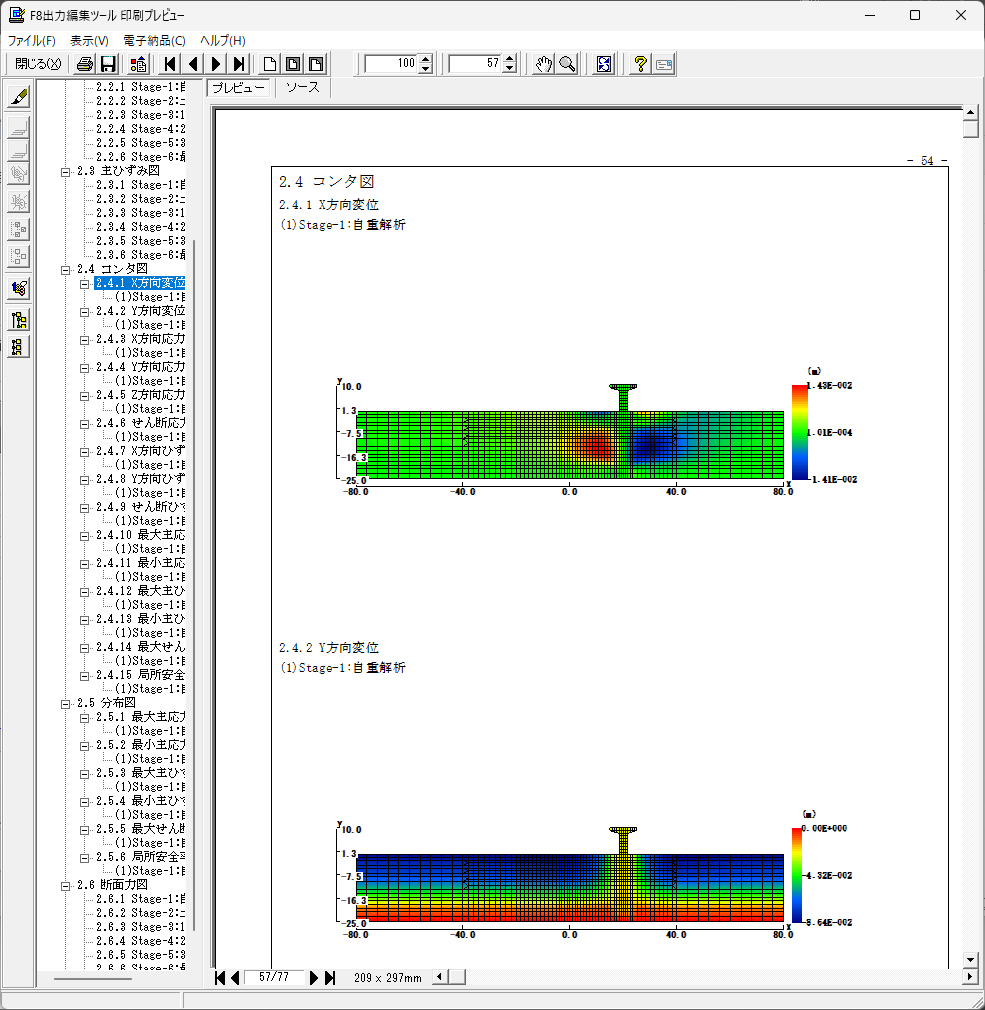Click the print icon in the toolbar
985x1010 pixels.
pos(85,64)
